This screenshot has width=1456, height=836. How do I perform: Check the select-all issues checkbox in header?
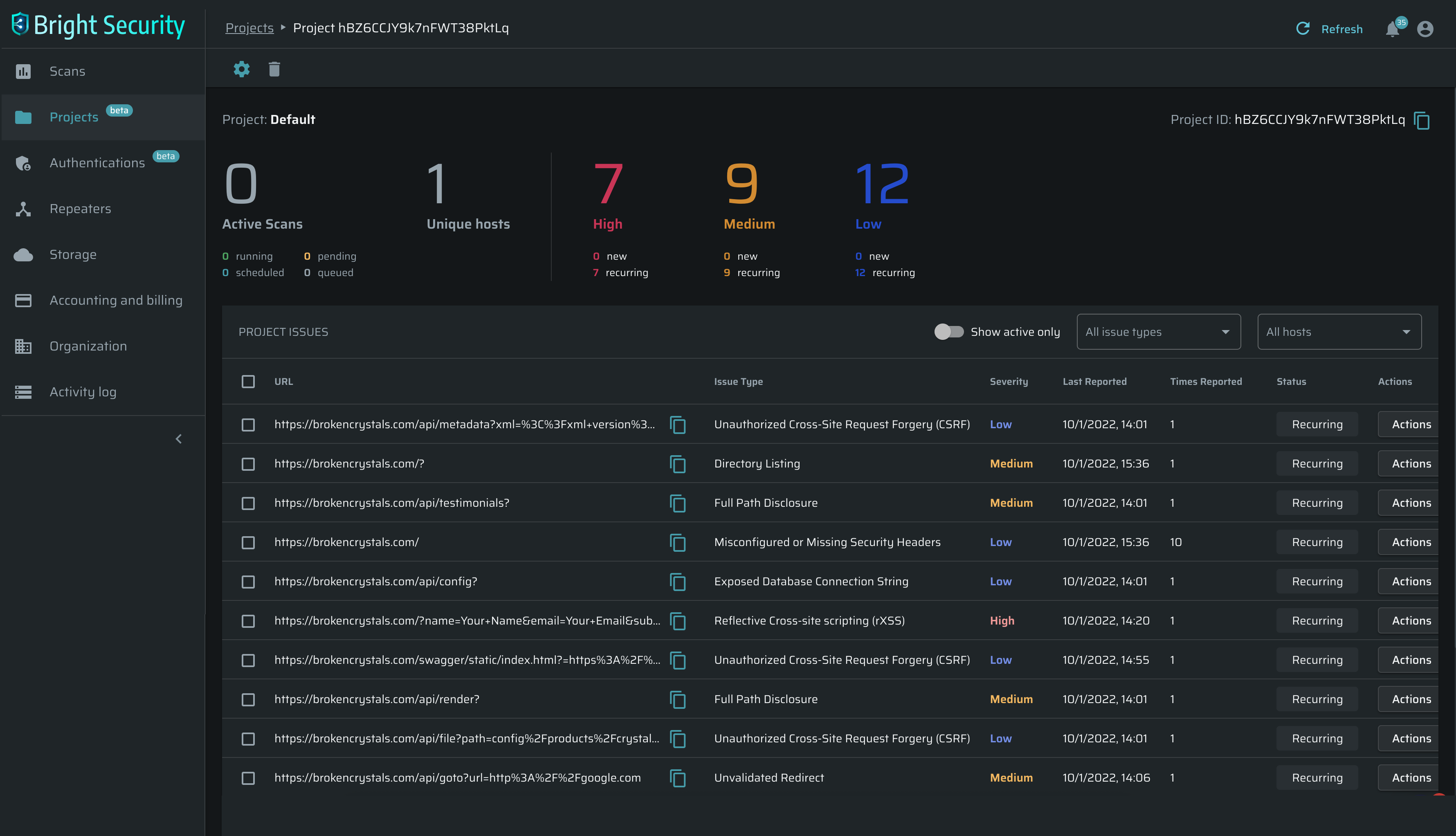248,382
